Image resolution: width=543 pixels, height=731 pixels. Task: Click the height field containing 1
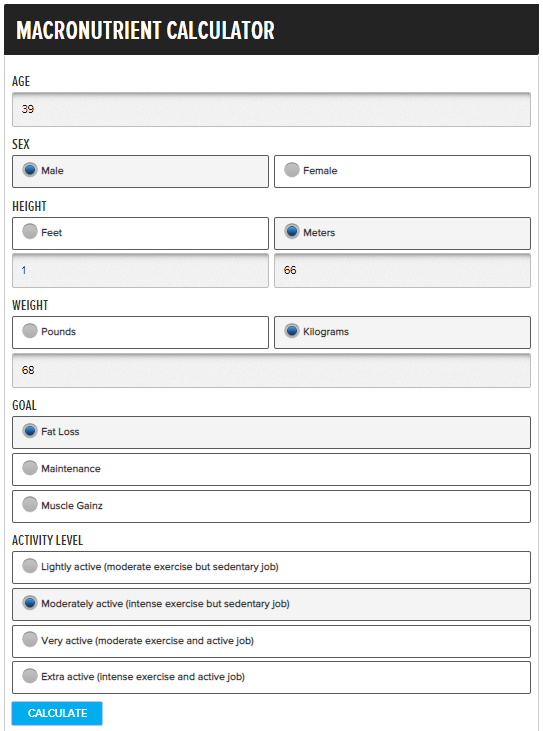point(140,270)
